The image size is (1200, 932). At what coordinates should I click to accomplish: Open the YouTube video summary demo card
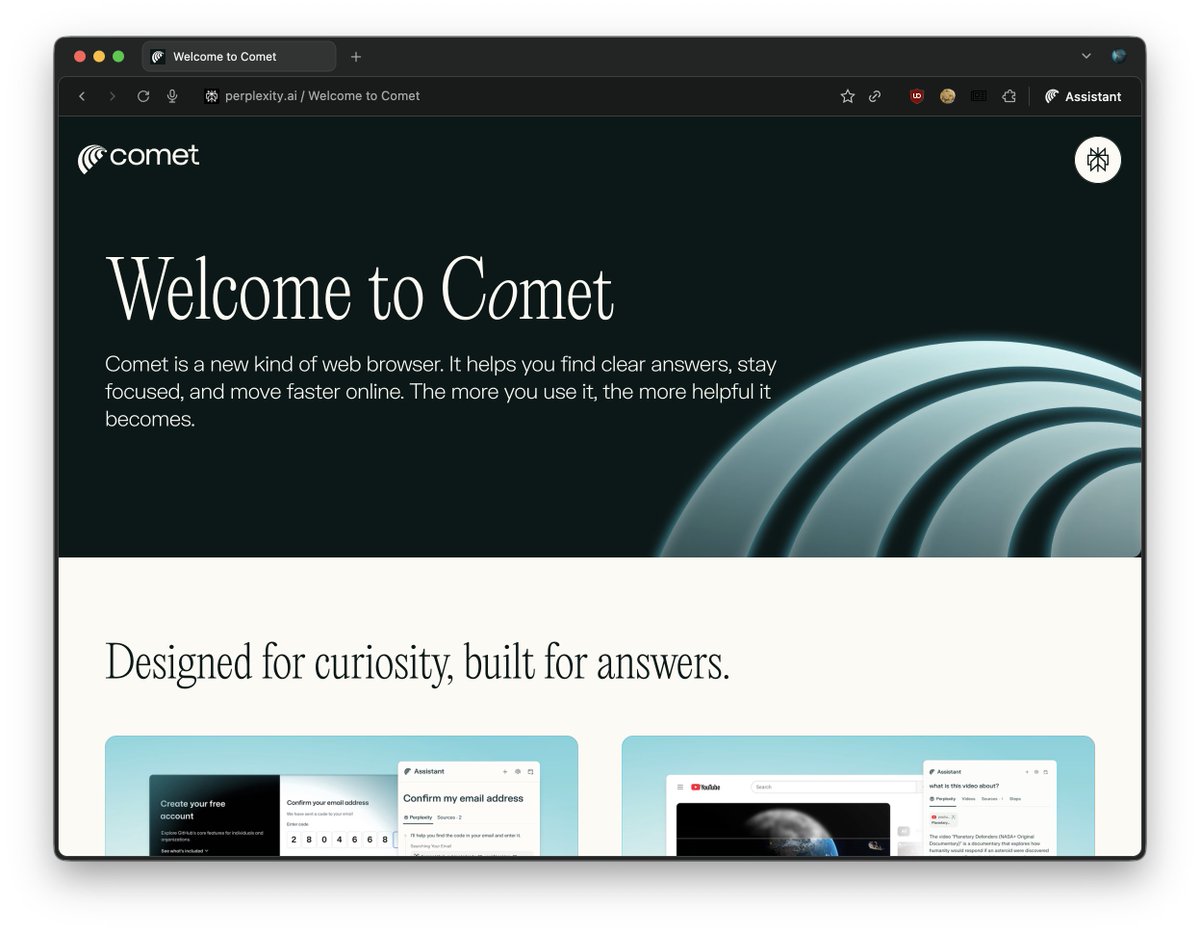858,796
